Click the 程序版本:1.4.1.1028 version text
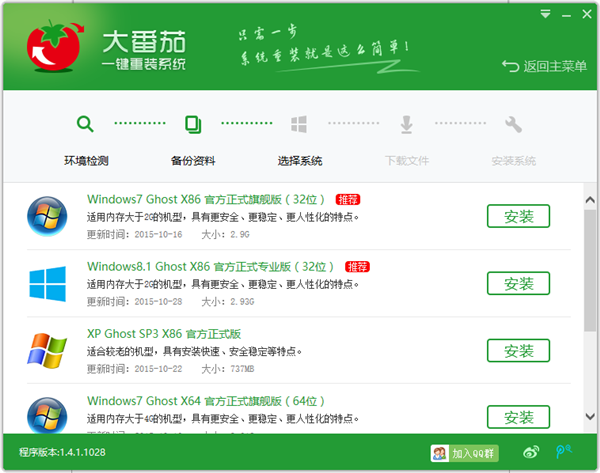The image size is (600, 473). [62, 452]
